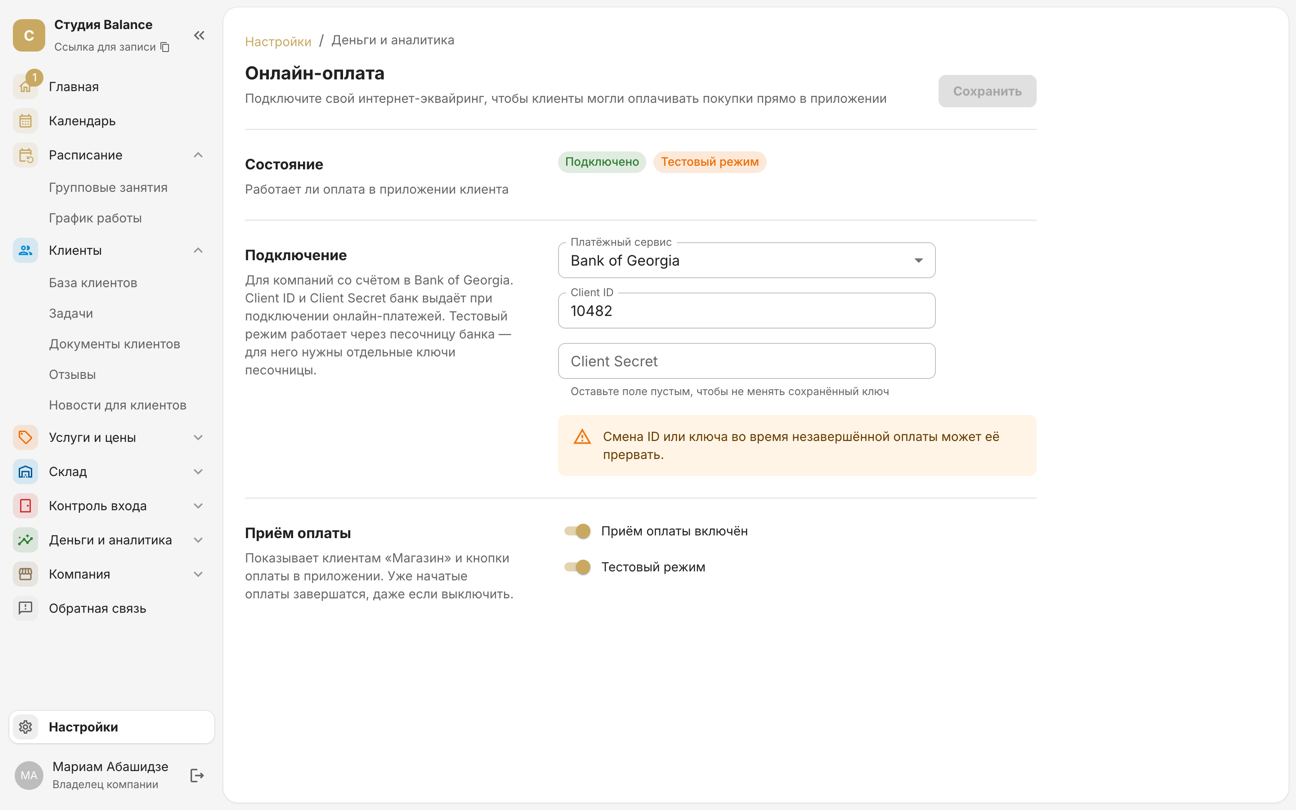
Task: Click the Подключено status badge
Action: (x=602, y=162)
